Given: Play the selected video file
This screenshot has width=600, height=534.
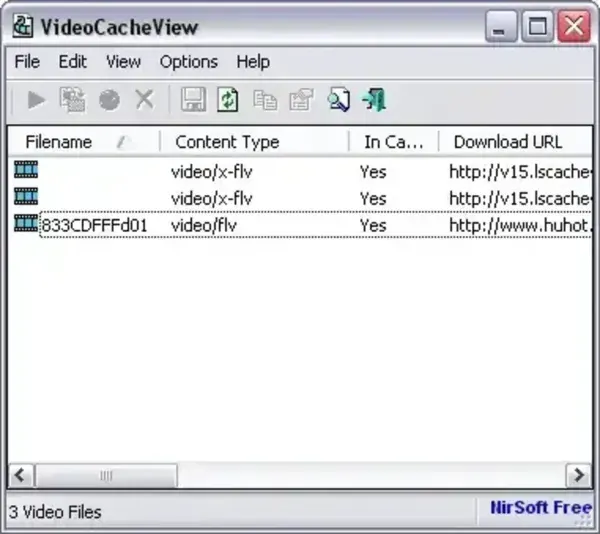Looking at the screenshot, I should click(x=36, y=100).
